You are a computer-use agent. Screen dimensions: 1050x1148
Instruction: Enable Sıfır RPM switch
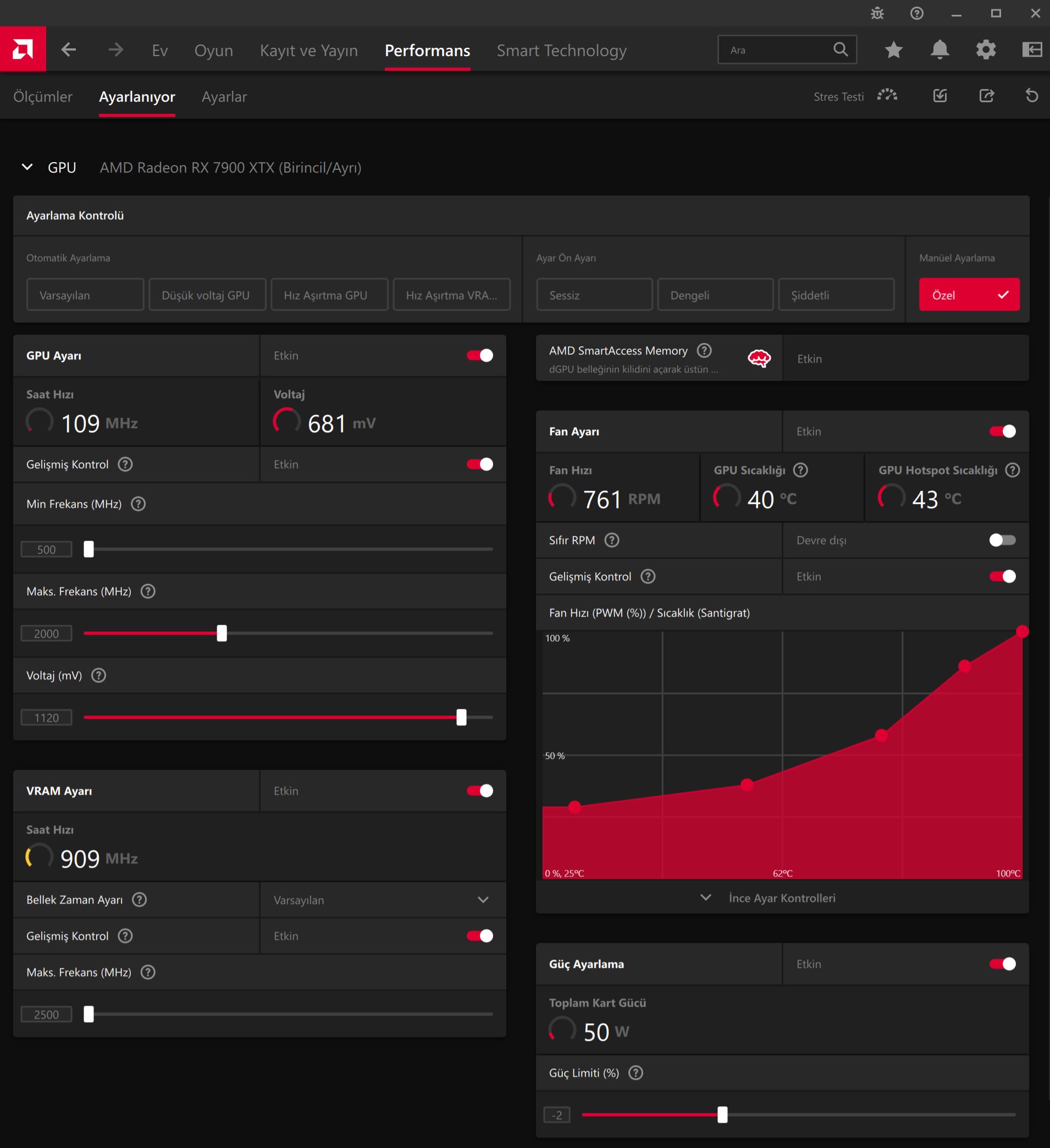pyautogui.click(x=1003, y=540)
